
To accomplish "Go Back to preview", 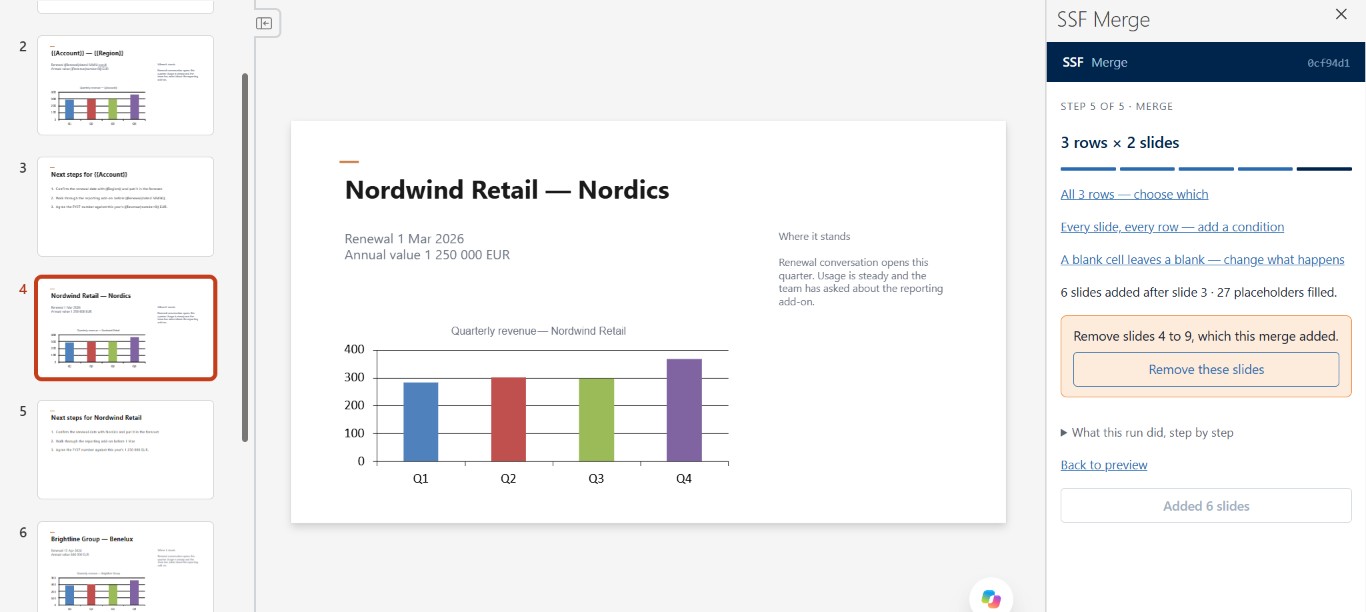I will 1104,465.
